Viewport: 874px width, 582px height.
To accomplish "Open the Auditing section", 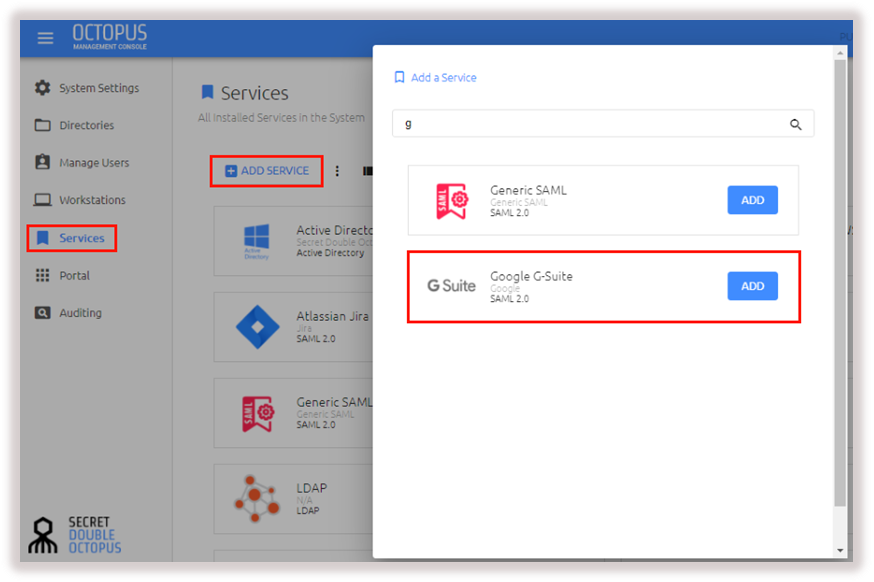I will pyautogui.click(x=69, y=313).
